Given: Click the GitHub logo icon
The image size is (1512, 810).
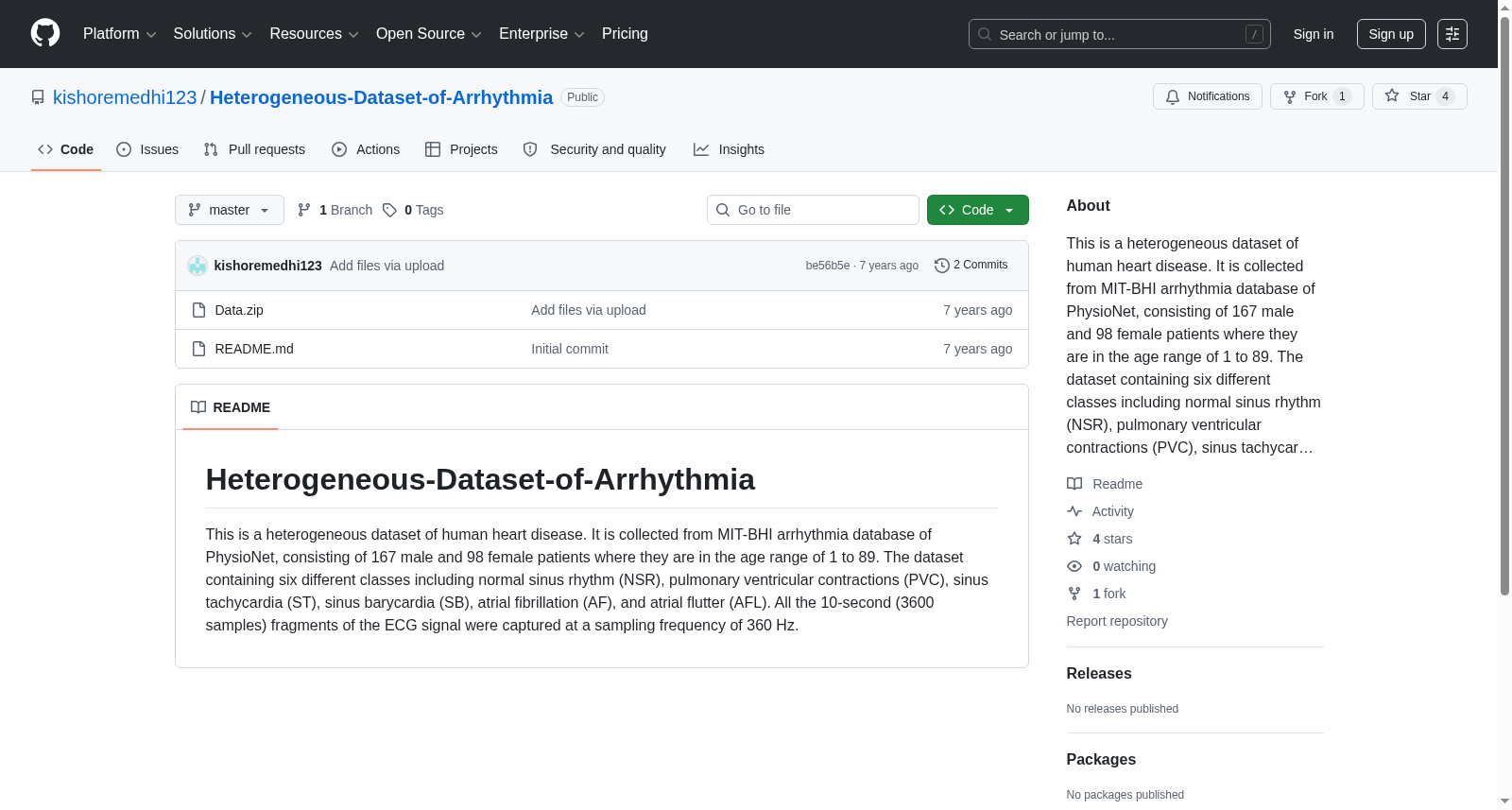Looking at the screenshot, I should (45, 33).
